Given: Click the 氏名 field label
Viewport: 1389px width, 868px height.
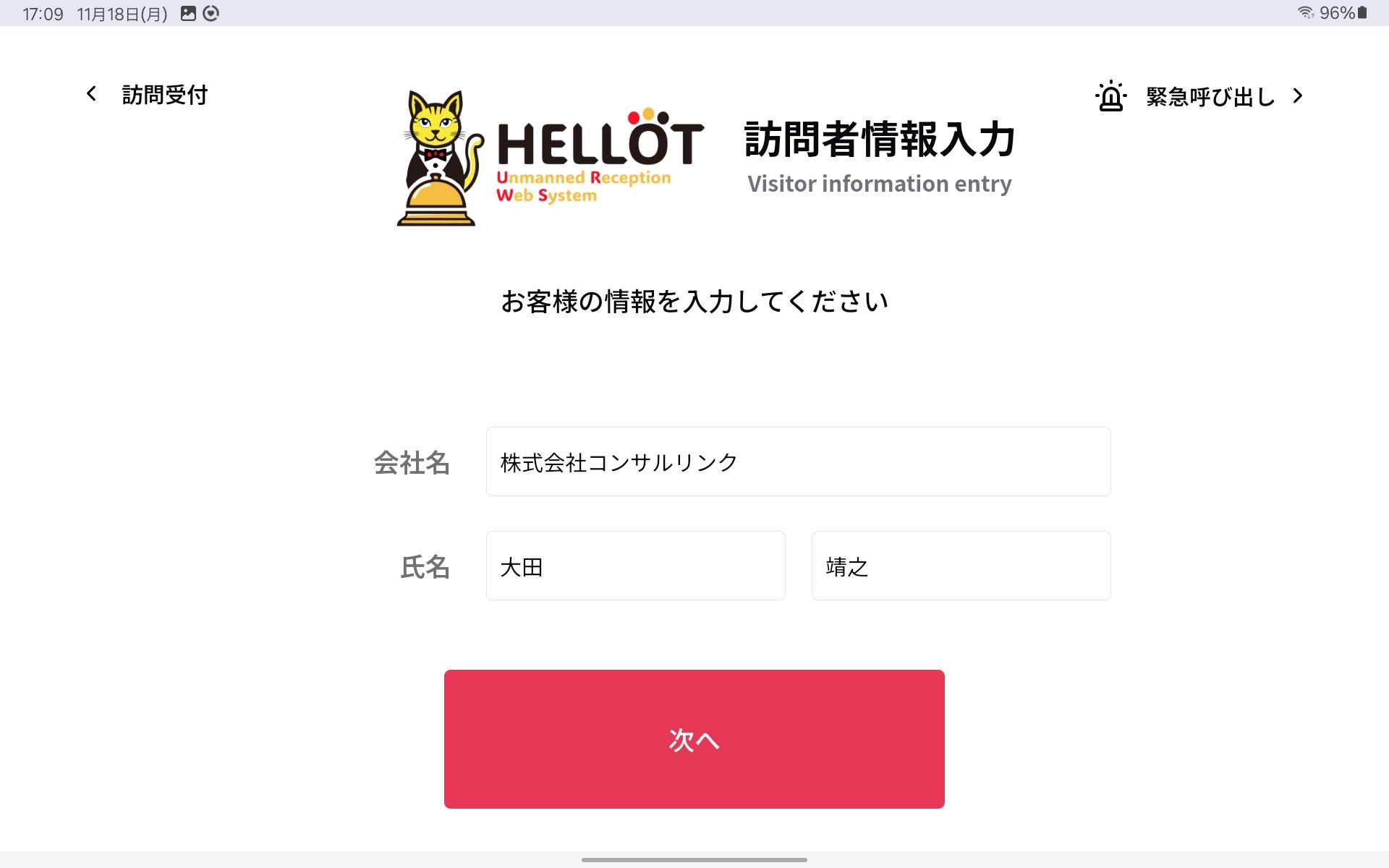Looking at the screenshot, I should tap(425, 567).
